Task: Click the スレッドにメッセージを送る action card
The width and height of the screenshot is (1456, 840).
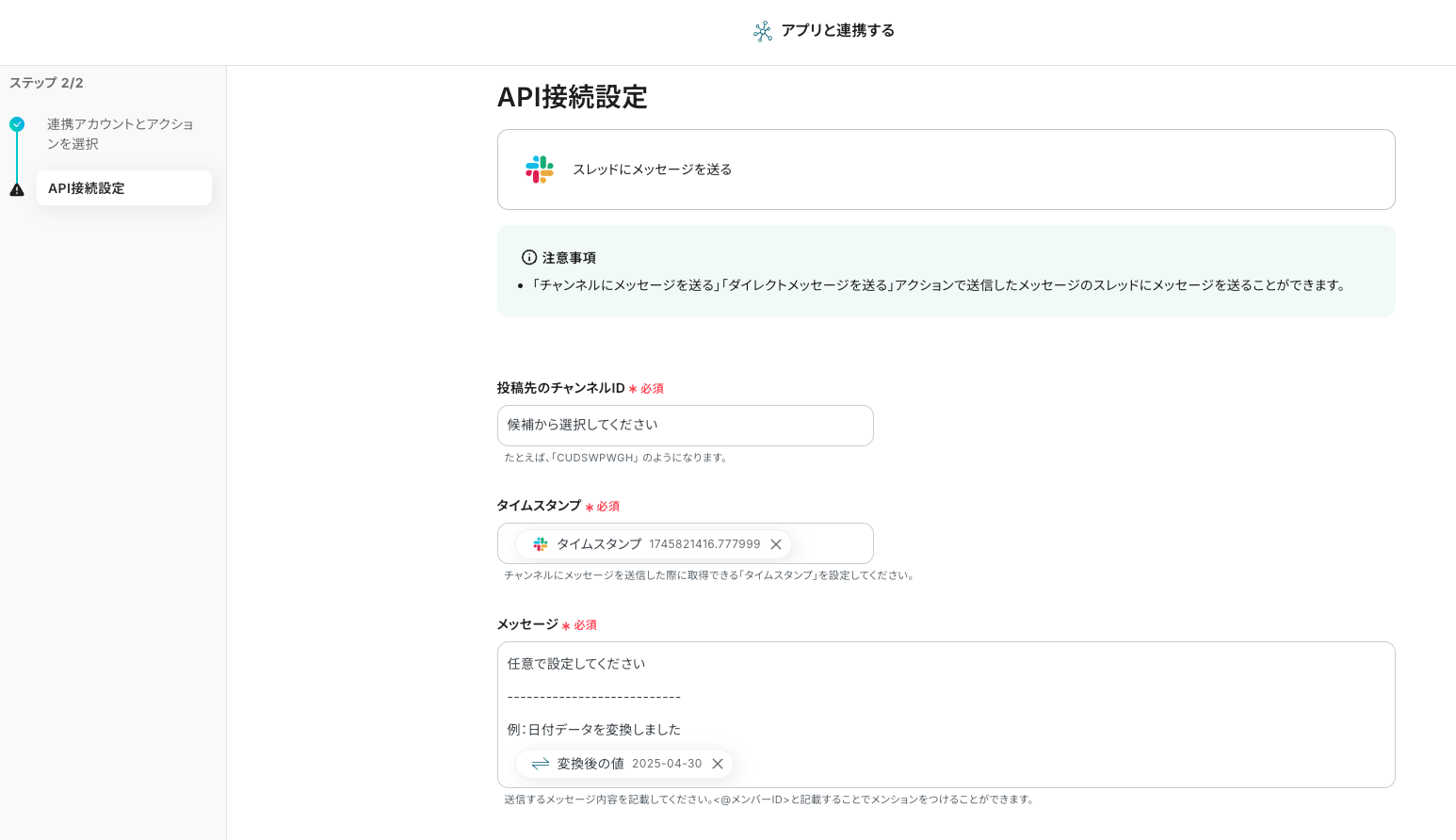Action: tap(946, 170)
